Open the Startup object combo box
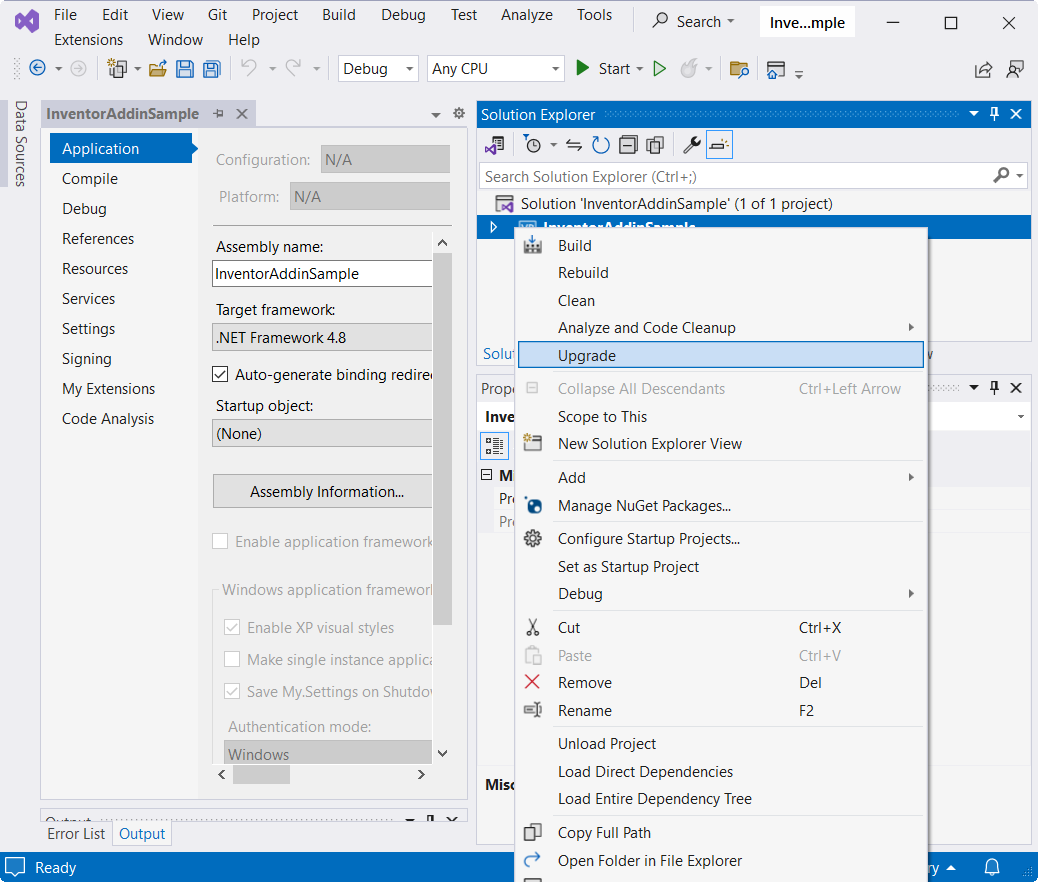This screenshot has height=882, width=1038. [322, 433]
